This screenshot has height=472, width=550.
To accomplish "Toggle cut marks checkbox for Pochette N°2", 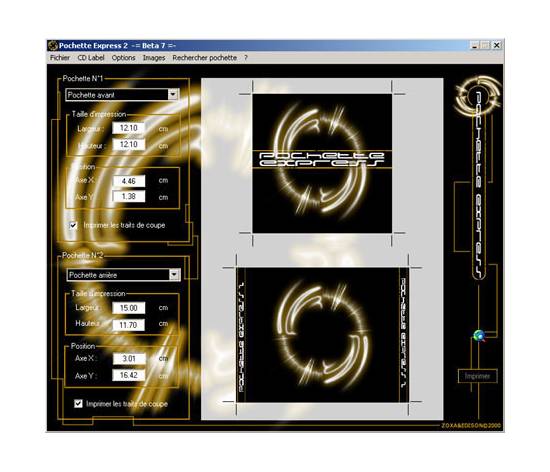I will pyautogui.click(x=79, y=404).
